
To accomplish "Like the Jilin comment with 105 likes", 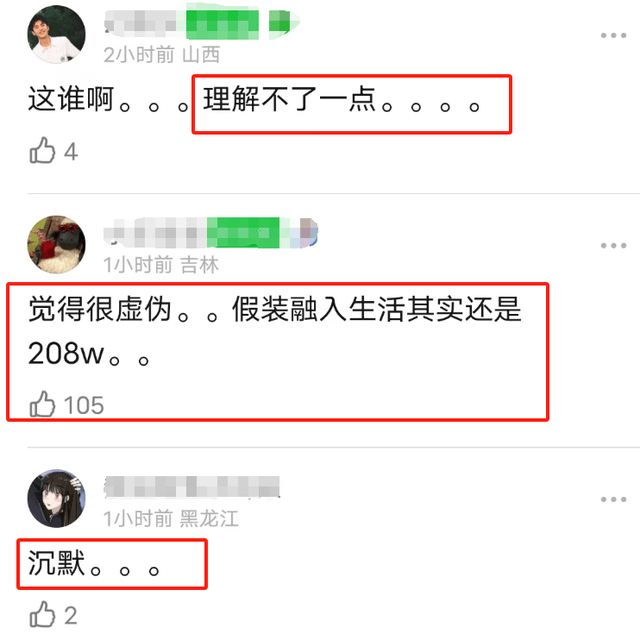I will click(x=42, y=404).
